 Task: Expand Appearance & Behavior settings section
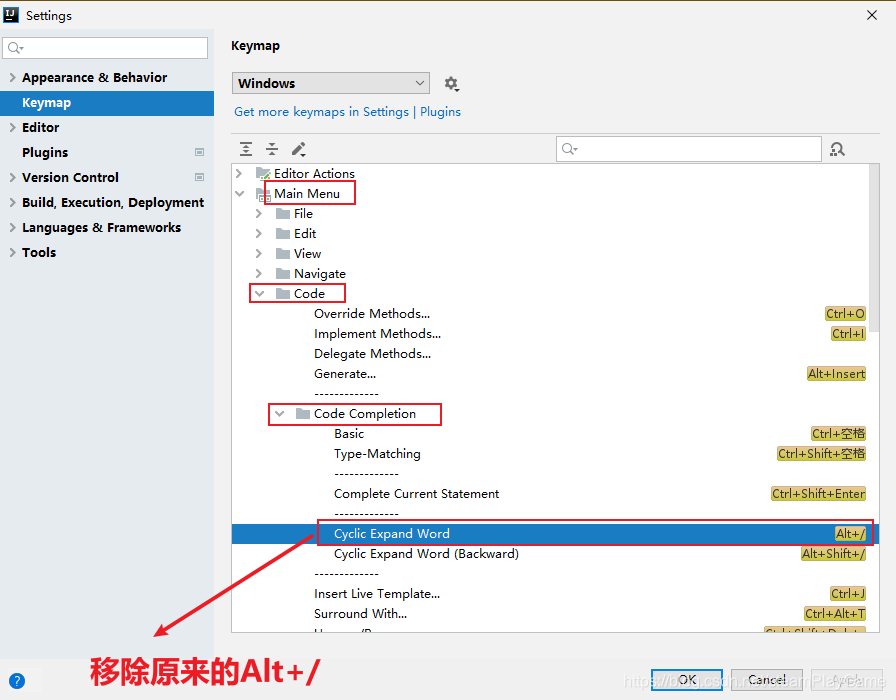click(13, 77)
